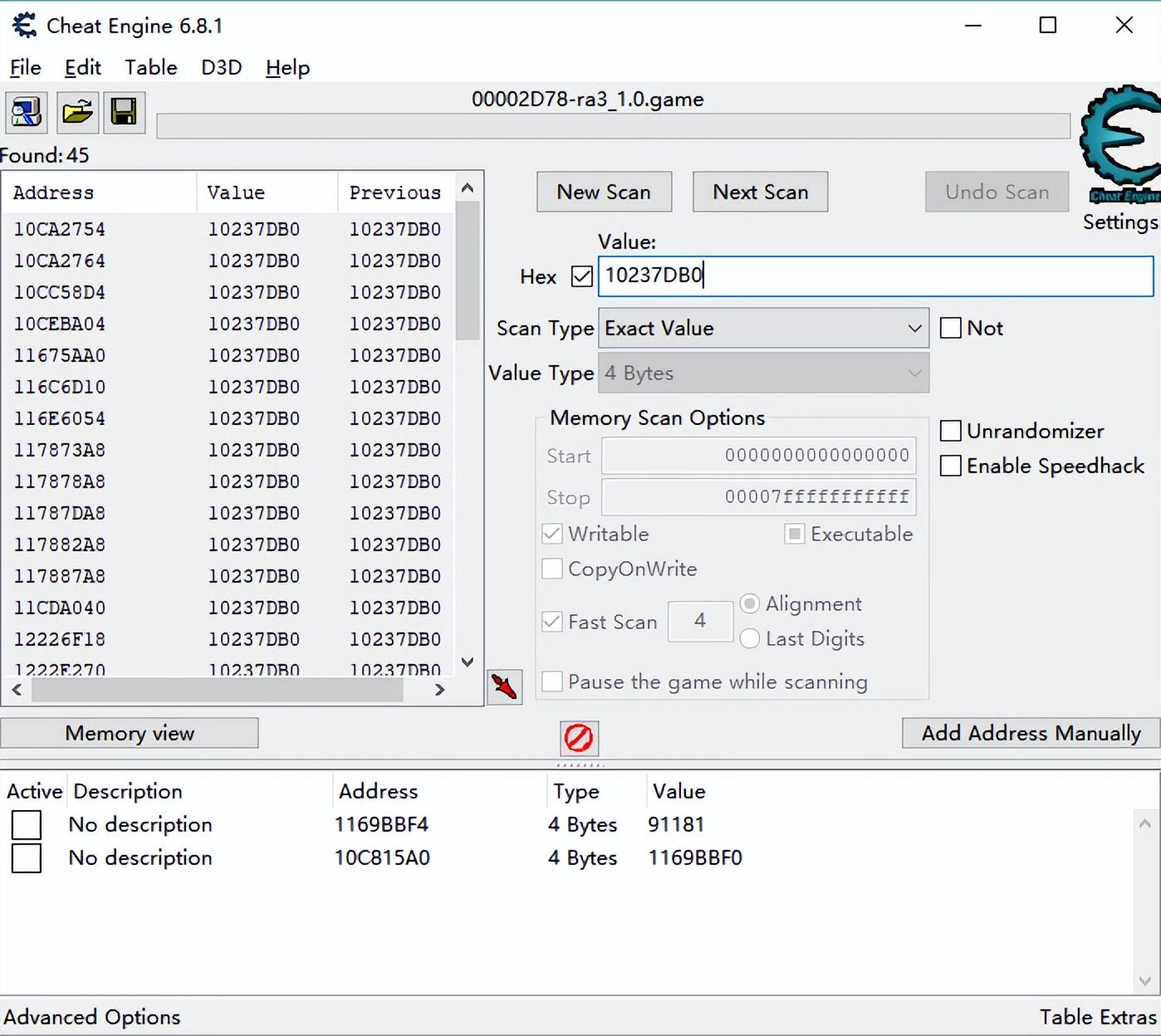Screen dimensions: 1161x1036
Task: Toggle the Executable checkbox
Action: (795, 534)
